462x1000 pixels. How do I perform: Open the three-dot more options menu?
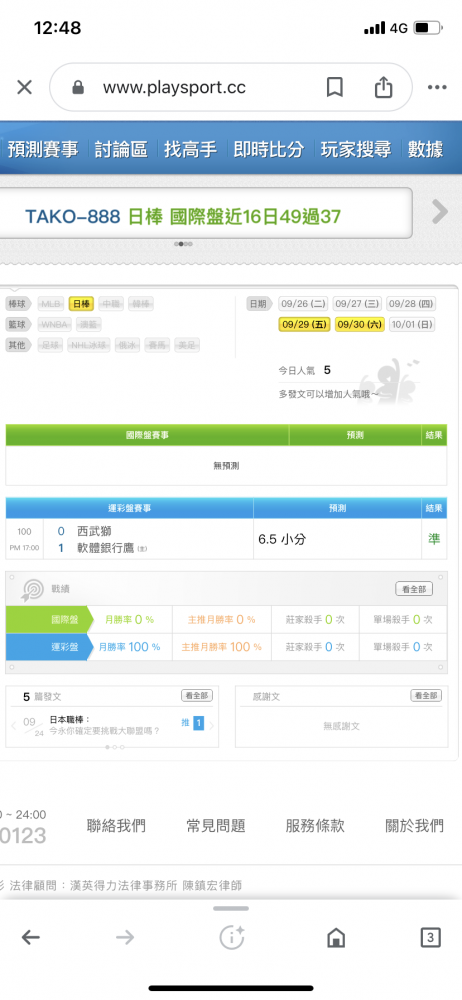(437, 87)
